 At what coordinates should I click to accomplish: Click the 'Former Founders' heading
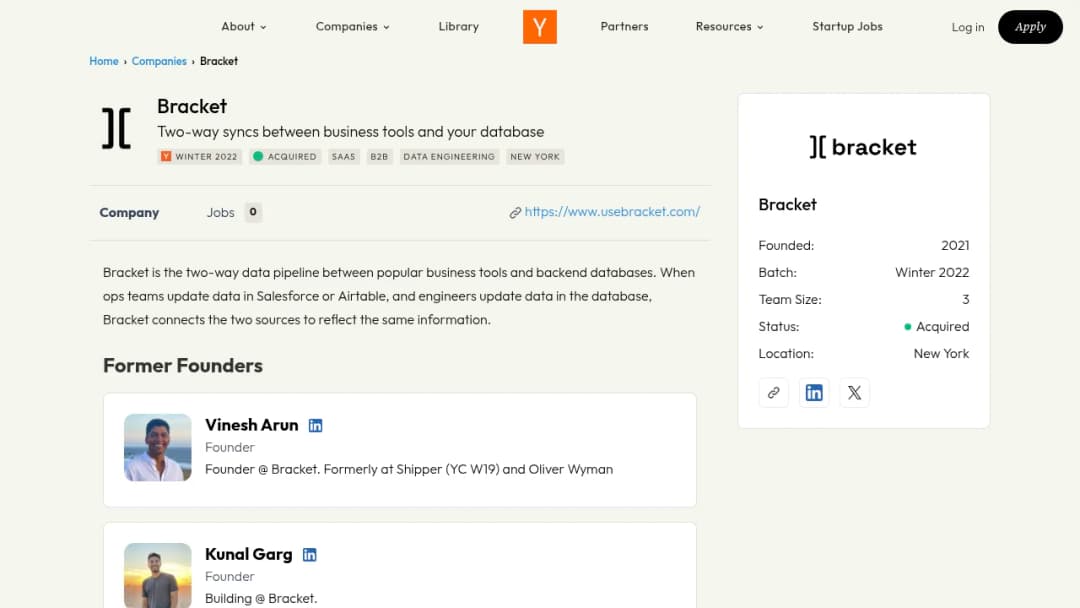[183, 366]
